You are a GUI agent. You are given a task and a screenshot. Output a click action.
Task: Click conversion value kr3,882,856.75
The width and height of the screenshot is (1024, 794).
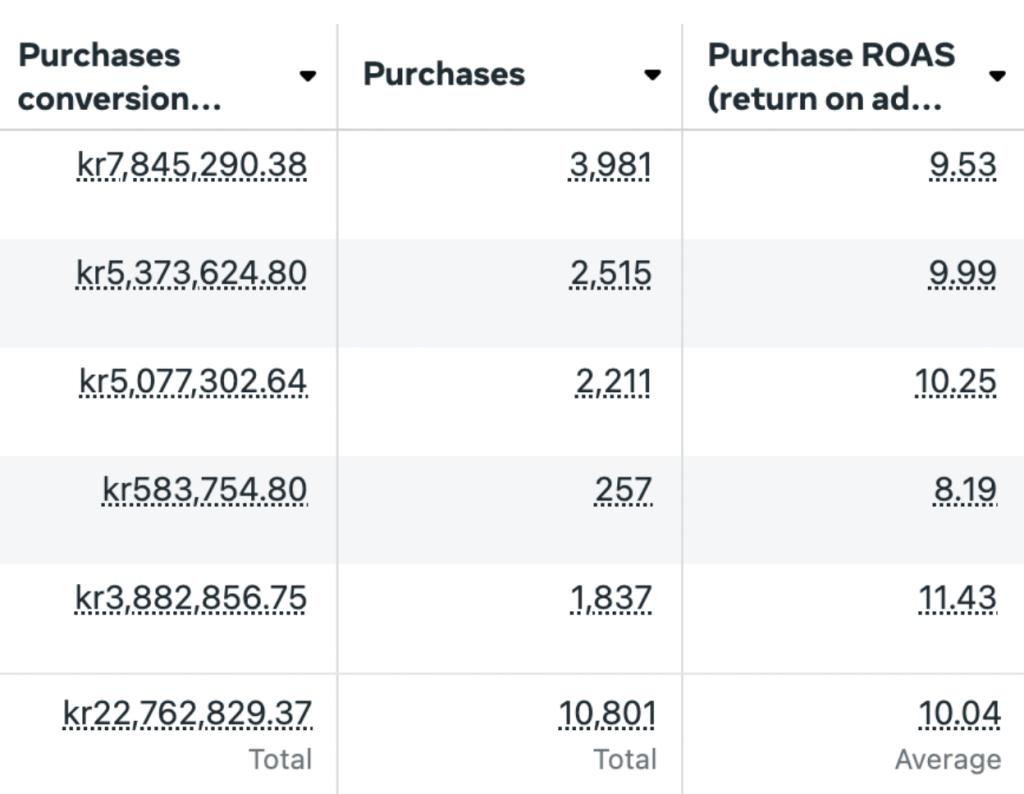point(190,598)
